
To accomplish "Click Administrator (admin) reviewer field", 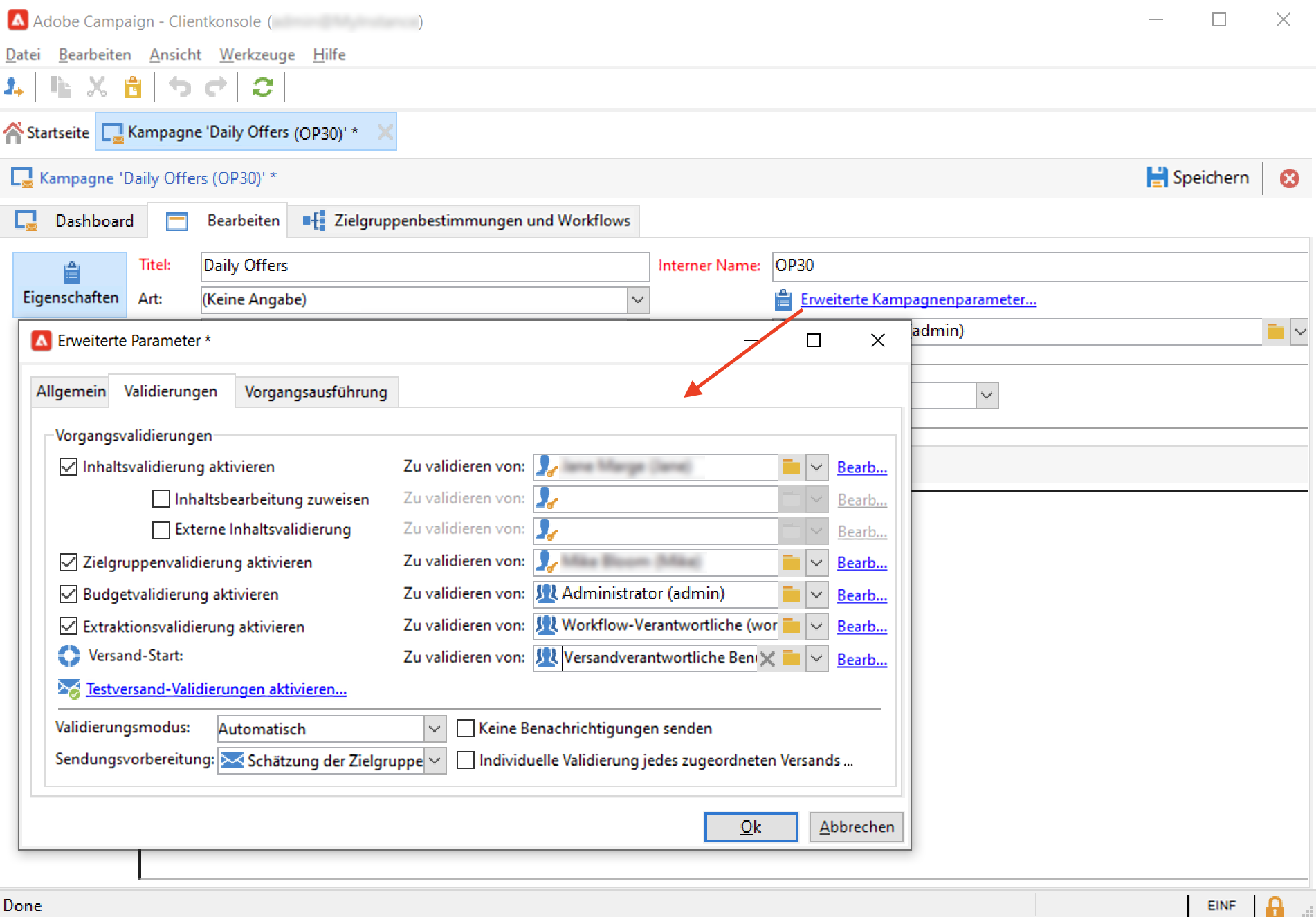I will (655, 594).
